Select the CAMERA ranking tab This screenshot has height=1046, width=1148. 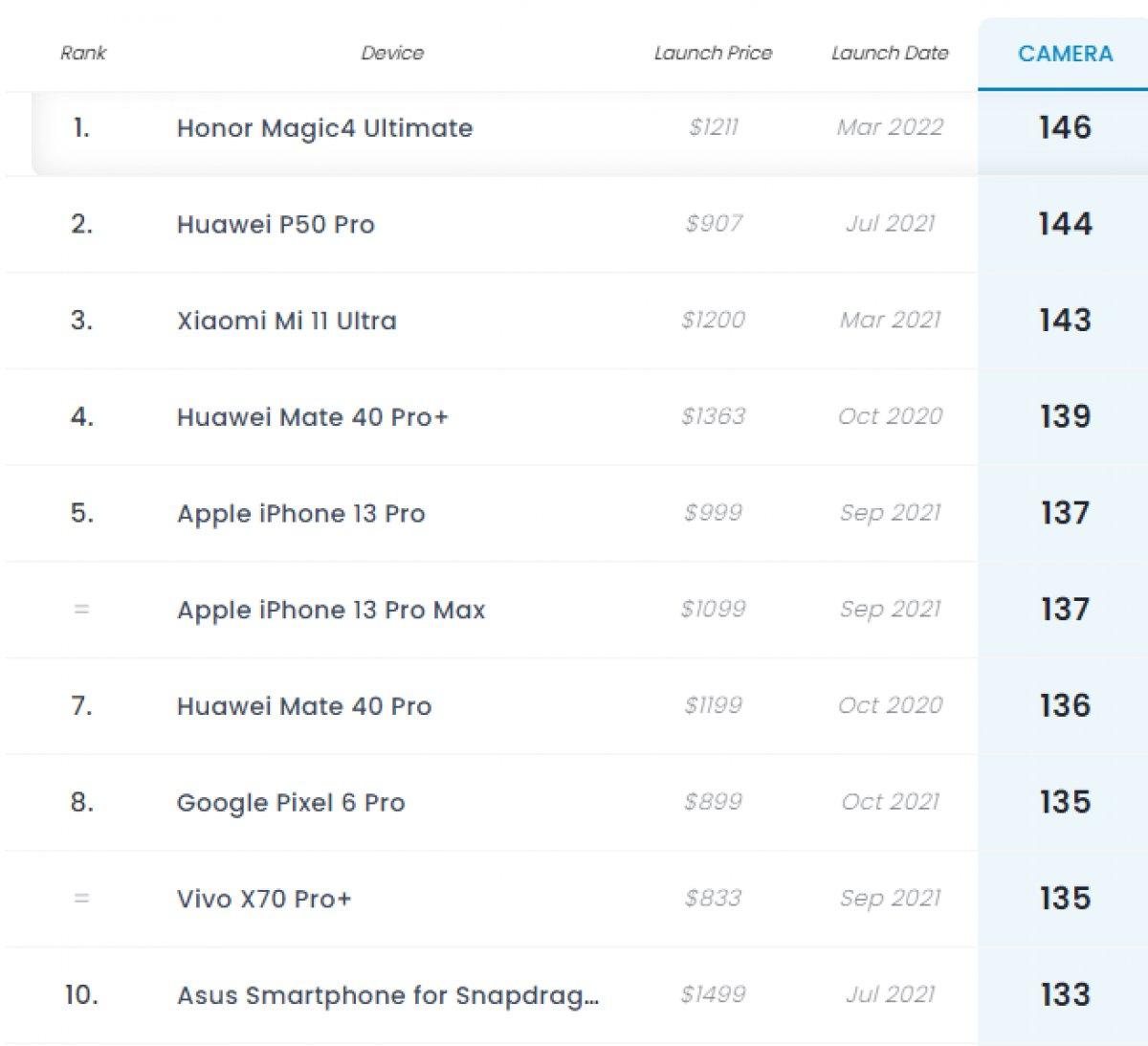click(x=1065, y=54)
